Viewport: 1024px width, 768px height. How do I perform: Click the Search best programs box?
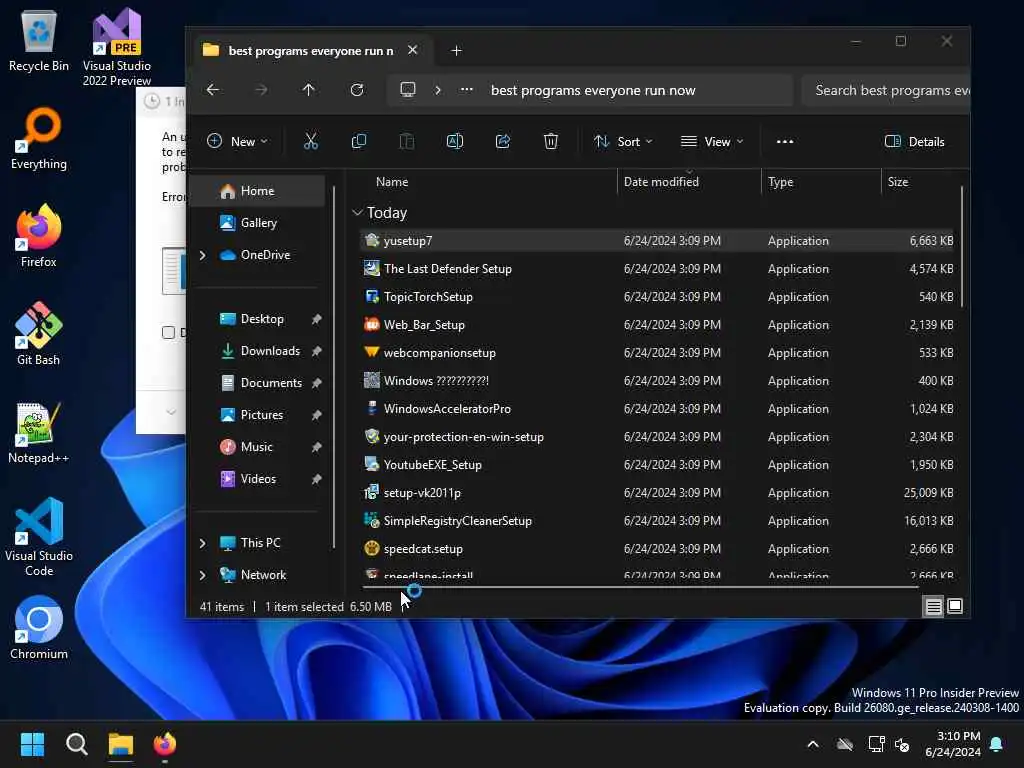point(886,90)
